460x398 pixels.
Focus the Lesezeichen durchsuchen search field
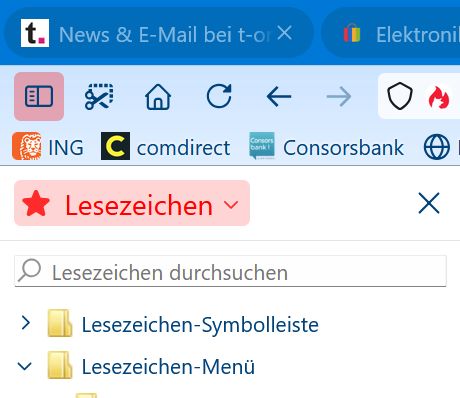[230, 271]
